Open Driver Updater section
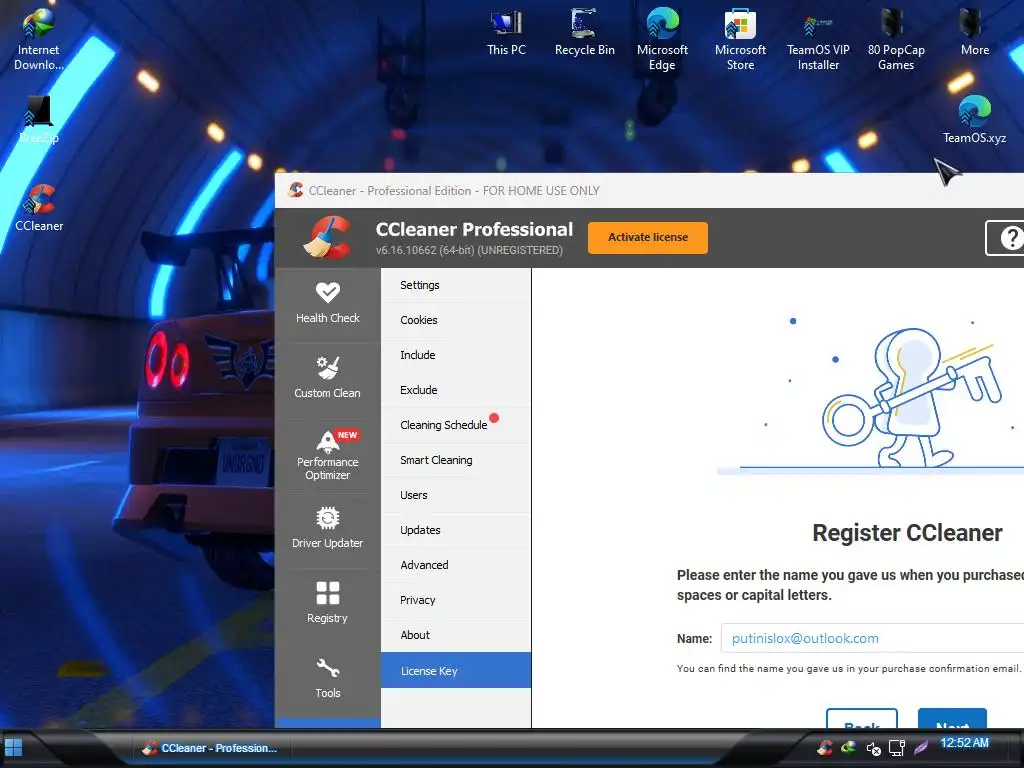 pyautogui.click(x=327, y=529)
